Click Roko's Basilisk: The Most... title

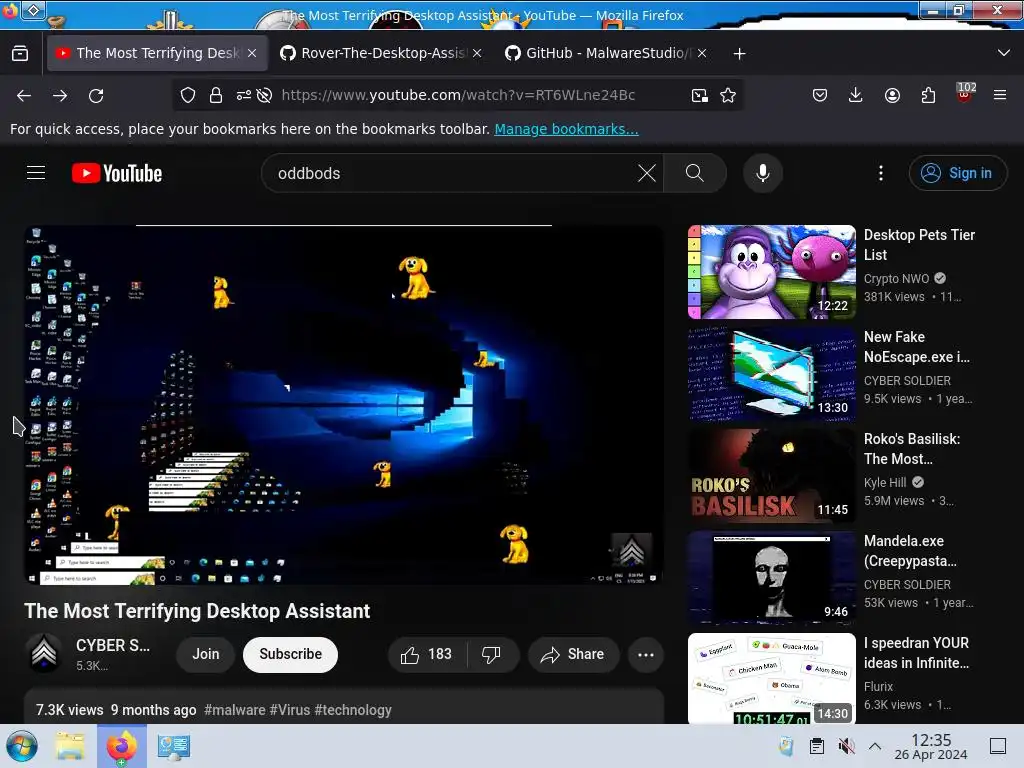(912, 449)
